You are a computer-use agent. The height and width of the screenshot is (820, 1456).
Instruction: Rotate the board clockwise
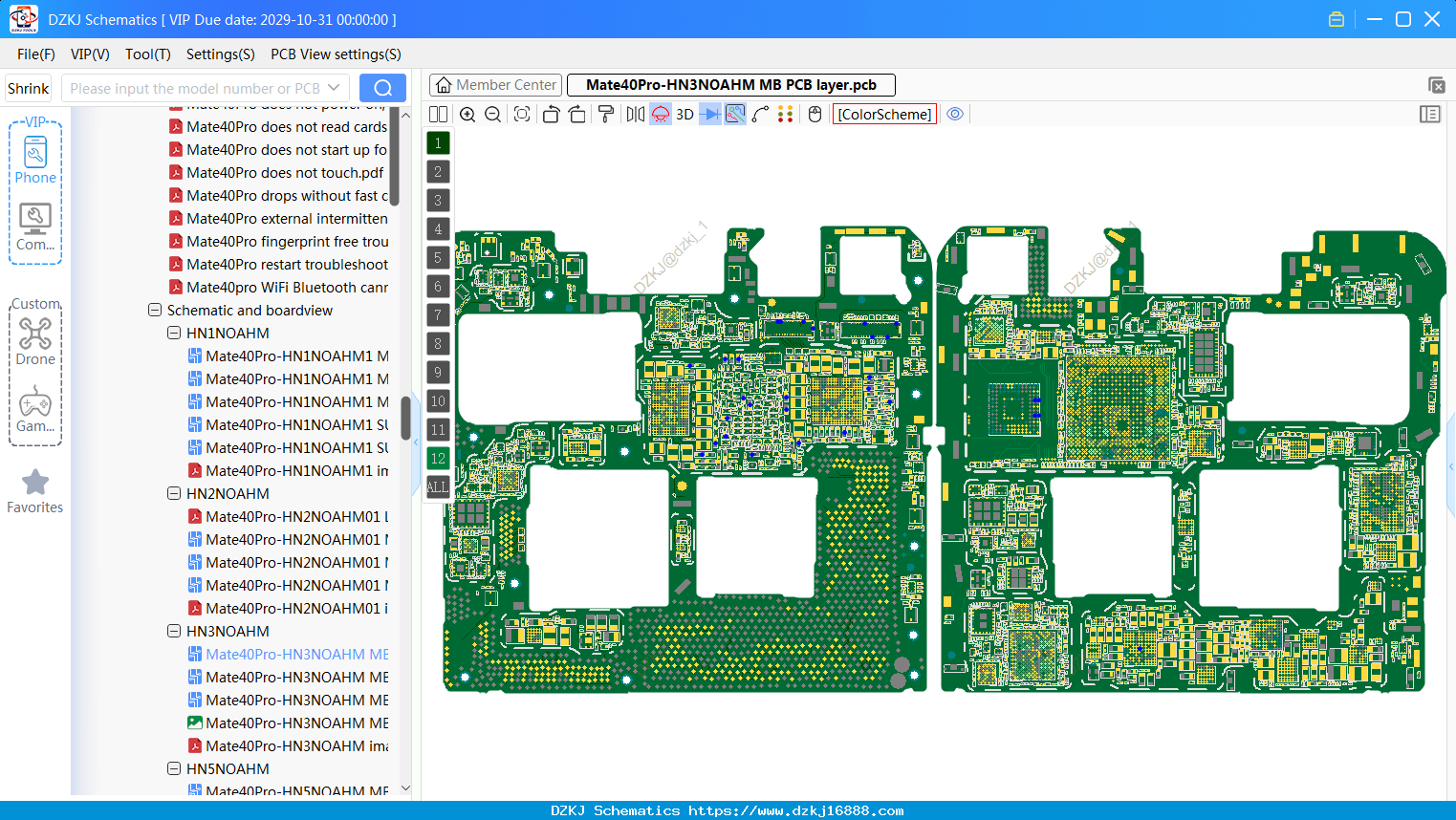click(x=576, y=114)
